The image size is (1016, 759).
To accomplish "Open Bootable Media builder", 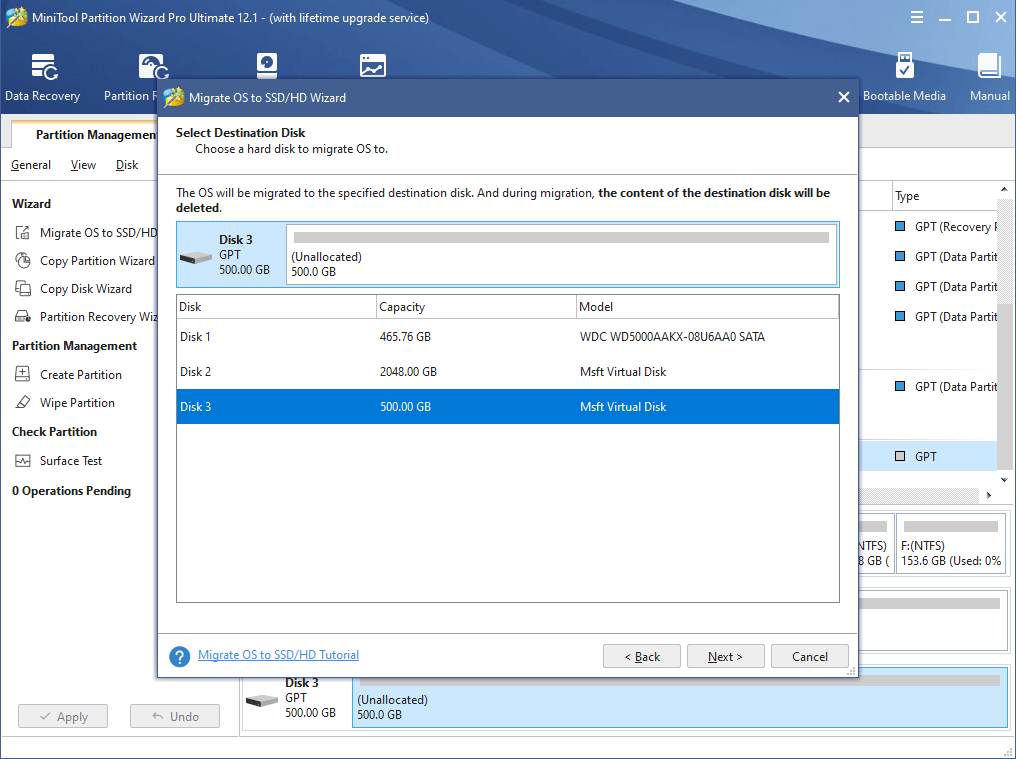I will 904,78.
